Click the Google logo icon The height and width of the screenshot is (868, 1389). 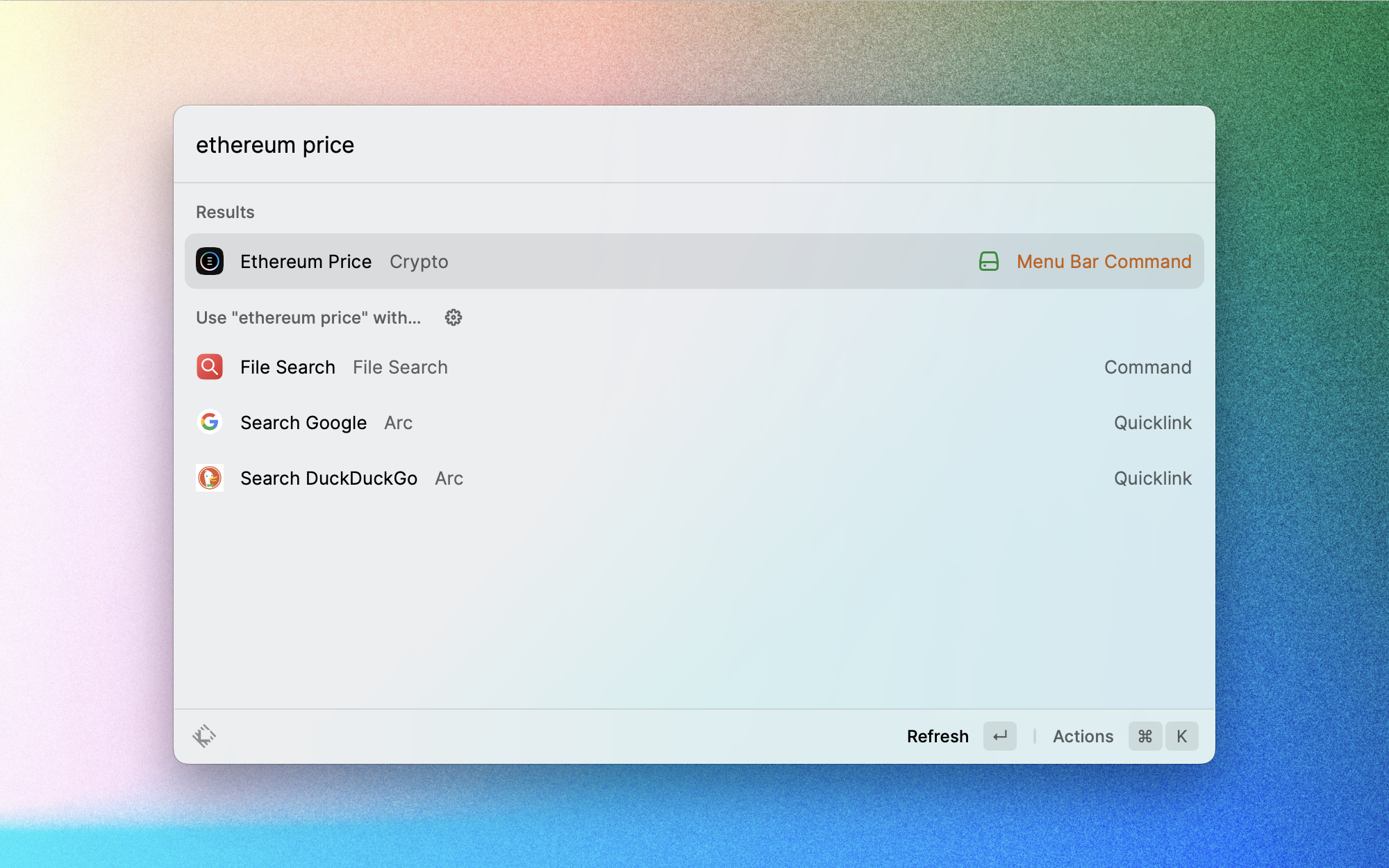coord(210,422)
